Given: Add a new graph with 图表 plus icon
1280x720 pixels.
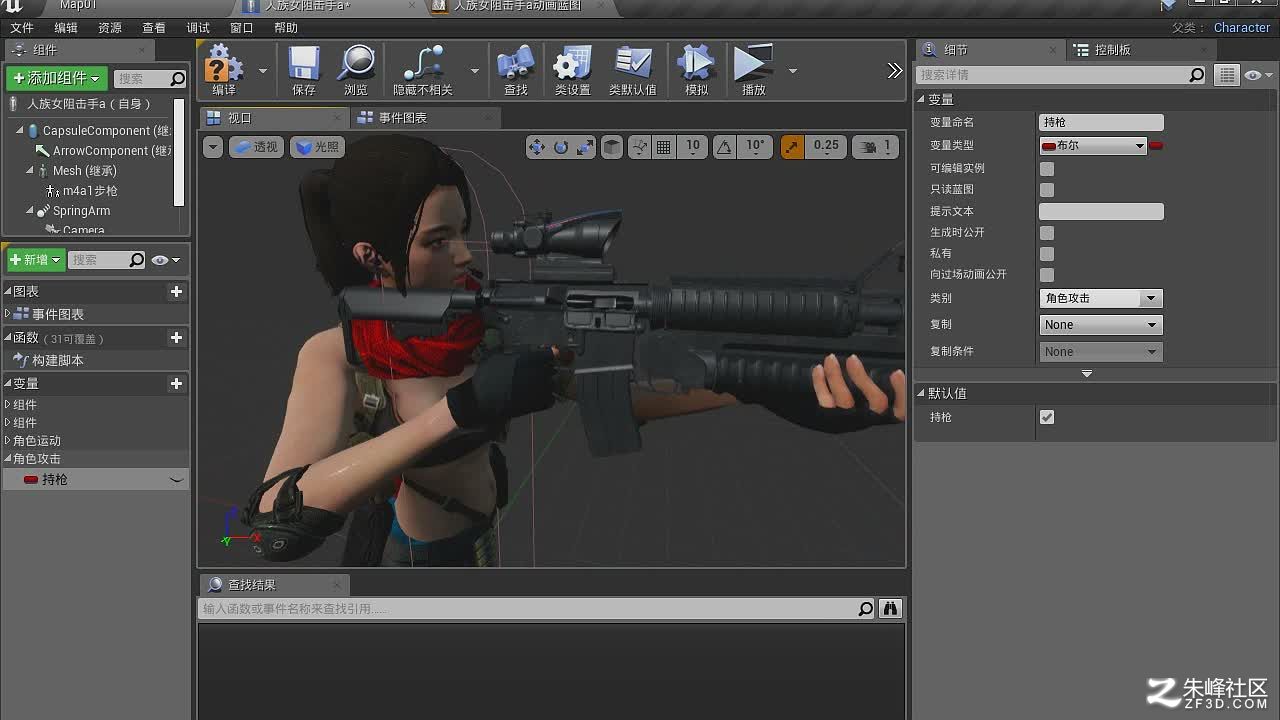Looking at the screenshot, I should (x=177, y=291).
